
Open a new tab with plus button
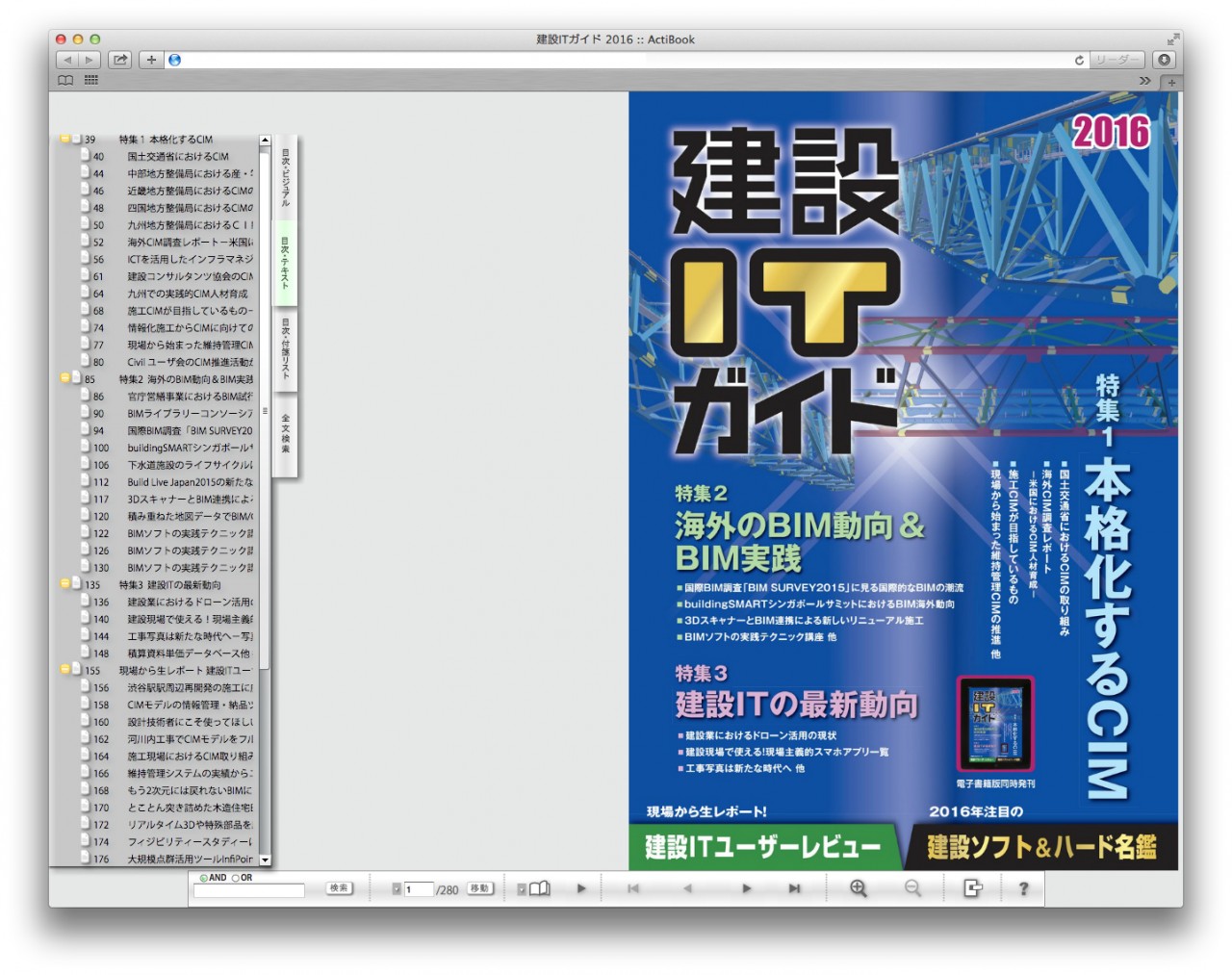click(1171, 82)
